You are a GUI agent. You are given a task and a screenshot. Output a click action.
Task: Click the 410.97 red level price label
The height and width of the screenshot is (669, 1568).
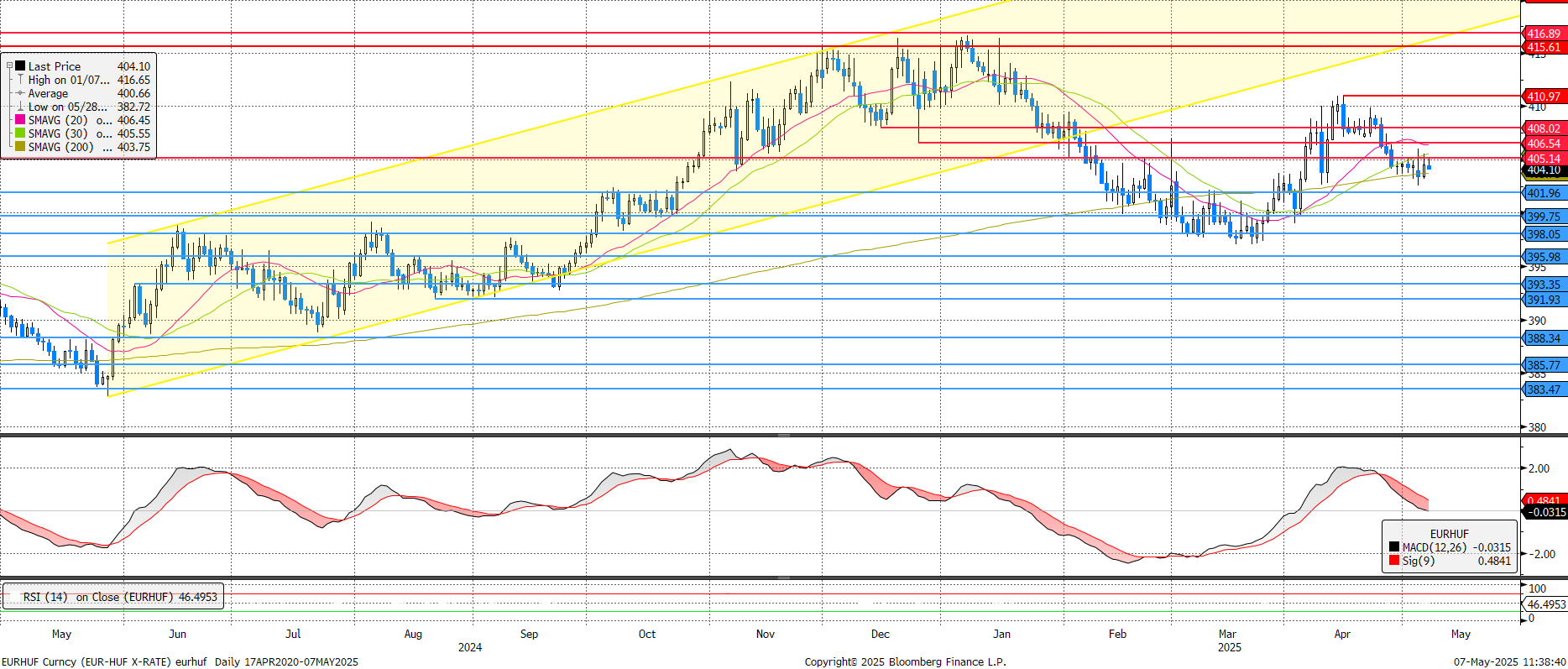point(1544,97)
